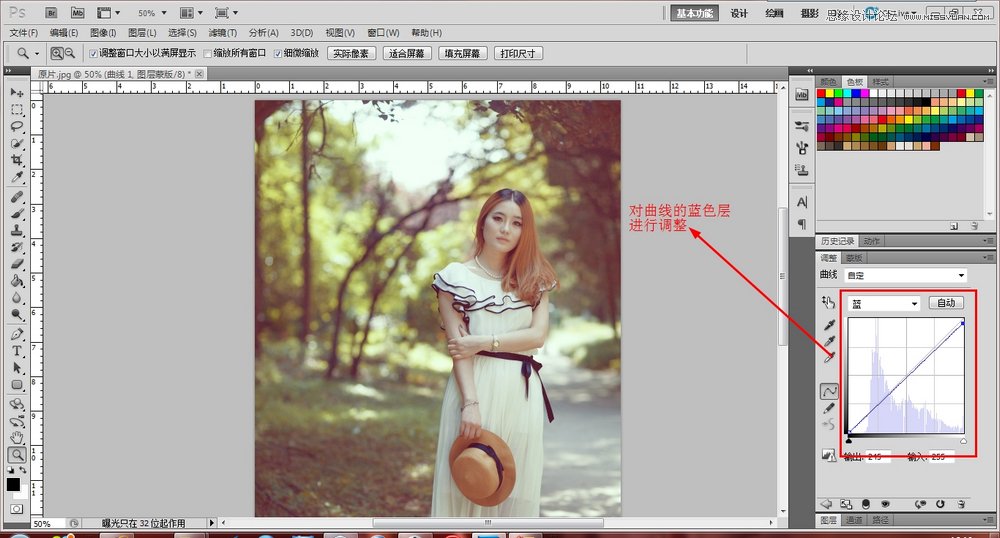Viewport: 1000px width, 538px height.
Task: Pick the gray point eyedropper in Curves
Action: coord(829,342)
